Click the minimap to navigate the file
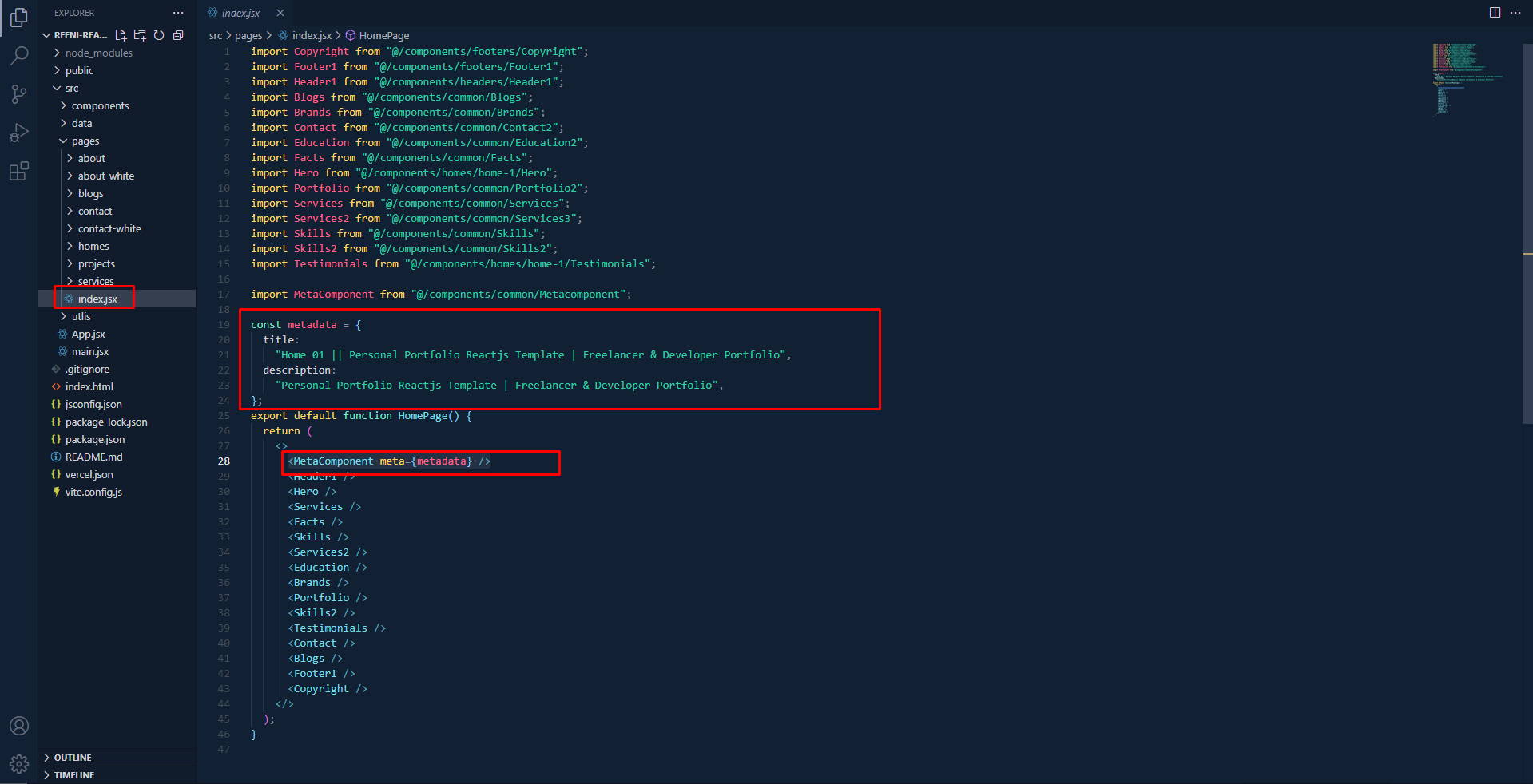Viewport: 1533px width, 784px height. pos(1466,80)
